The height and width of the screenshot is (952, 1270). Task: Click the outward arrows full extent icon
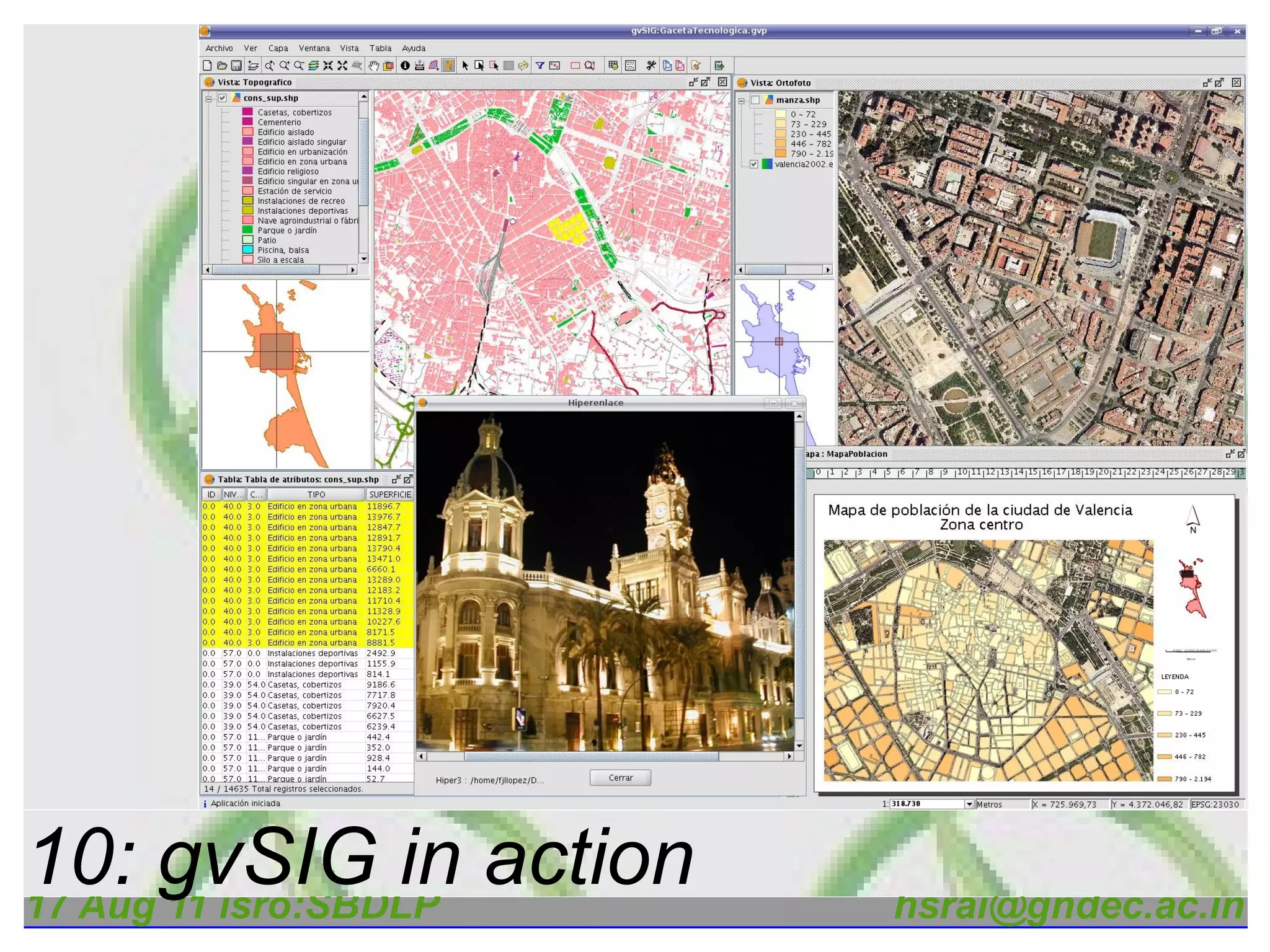[342, 66]
